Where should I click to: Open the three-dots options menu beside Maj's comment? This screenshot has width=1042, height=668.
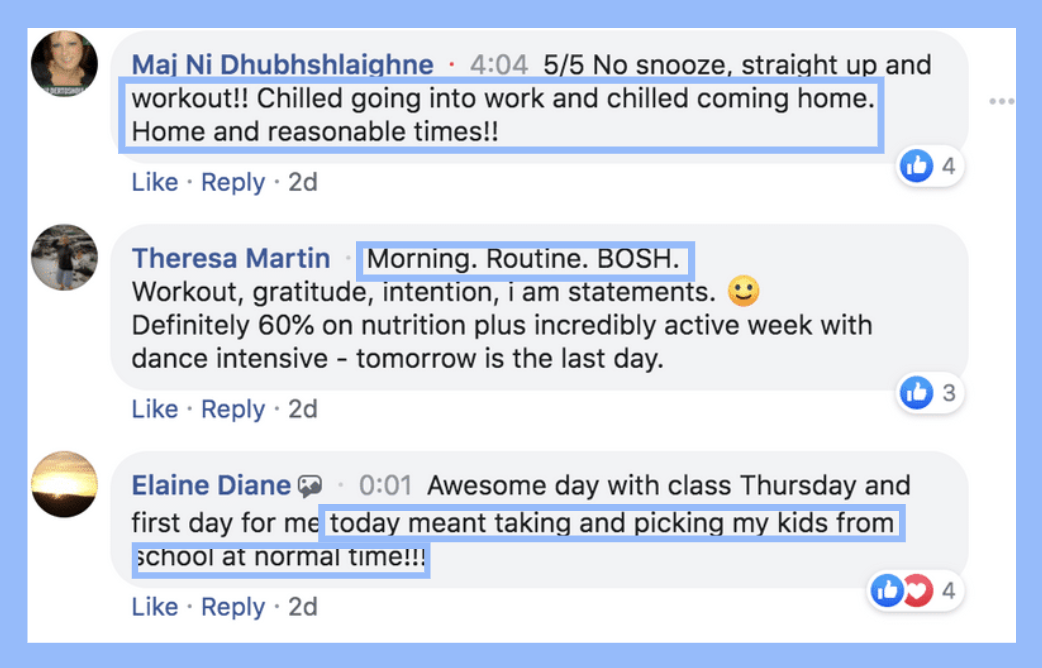(x=1001, y=101)
